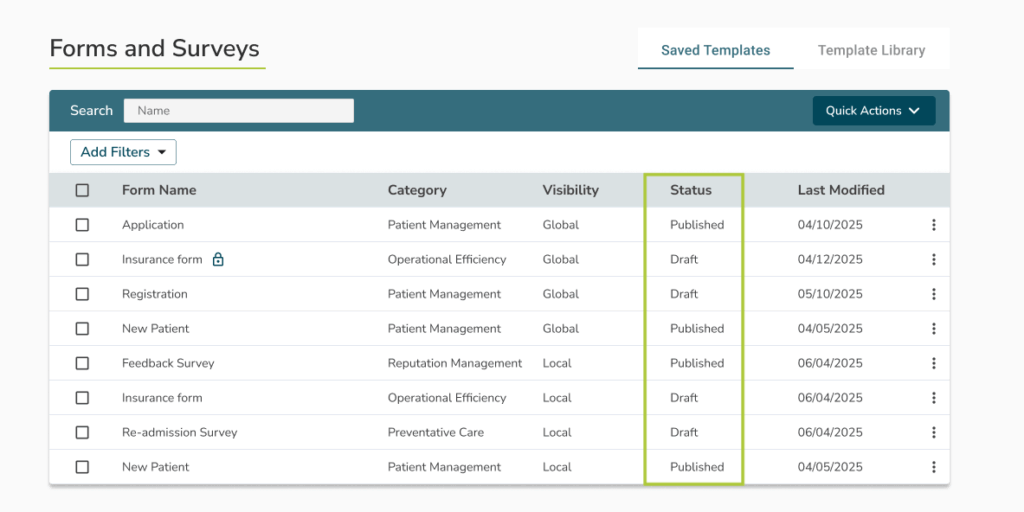
Task: Select the Saved Templates tab
Action: pyautogui.click(x=715, y=50)
